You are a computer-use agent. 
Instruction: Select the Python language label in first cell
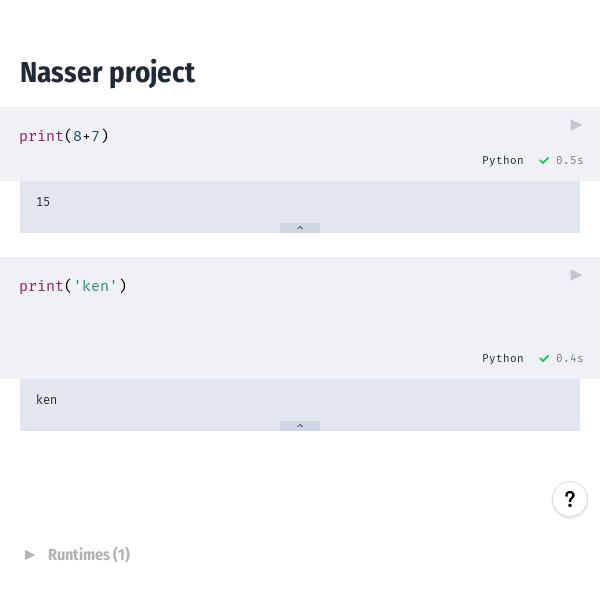pyautogui.click(x=502, y=160)
